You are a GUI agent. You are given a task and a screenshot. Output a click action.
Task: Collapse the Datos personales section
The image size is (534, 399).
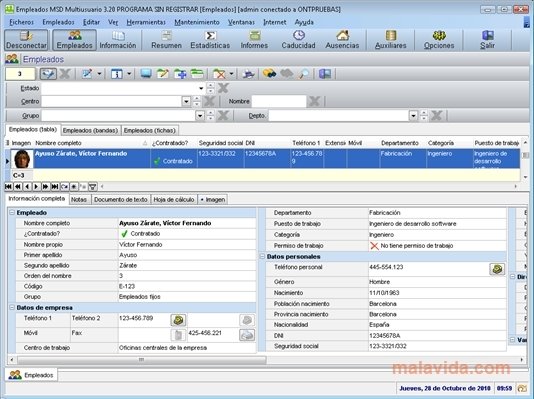click(262, 256)
